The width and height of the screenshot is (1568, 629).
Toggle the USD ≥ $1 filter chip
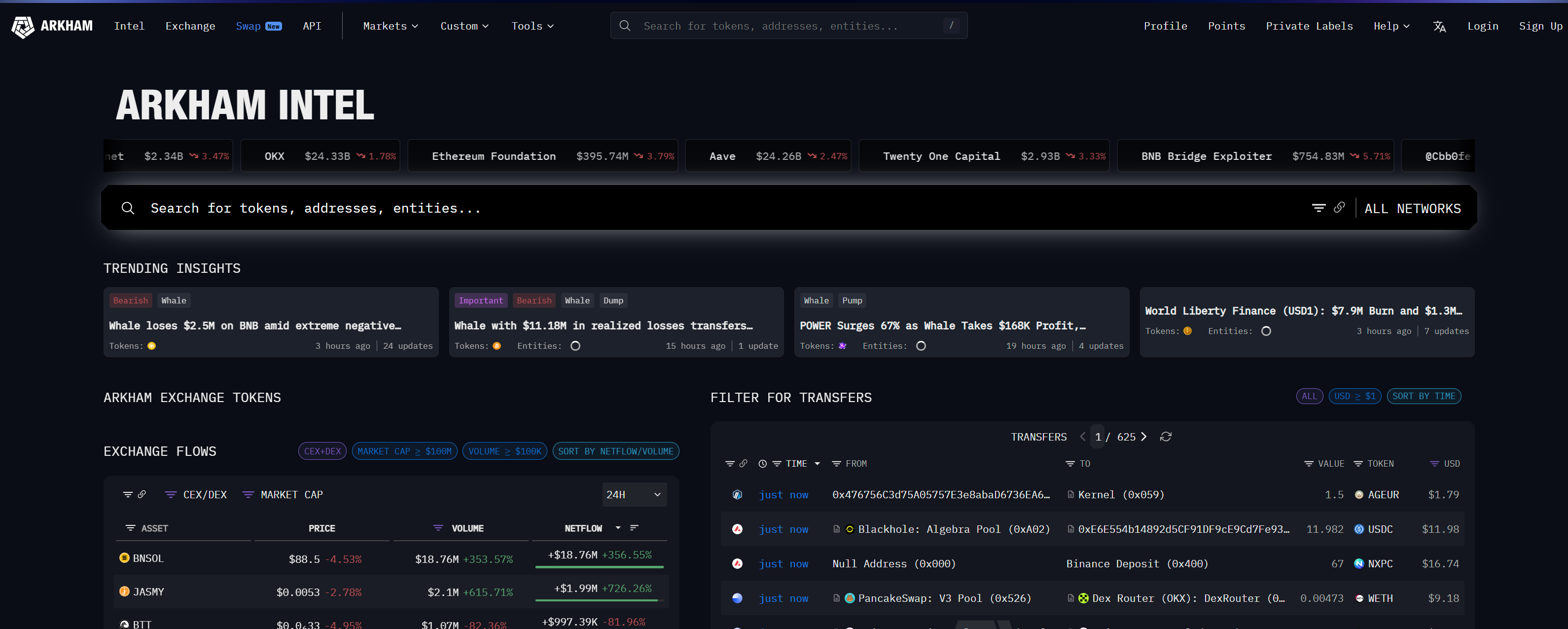[x=1354, y=397]
